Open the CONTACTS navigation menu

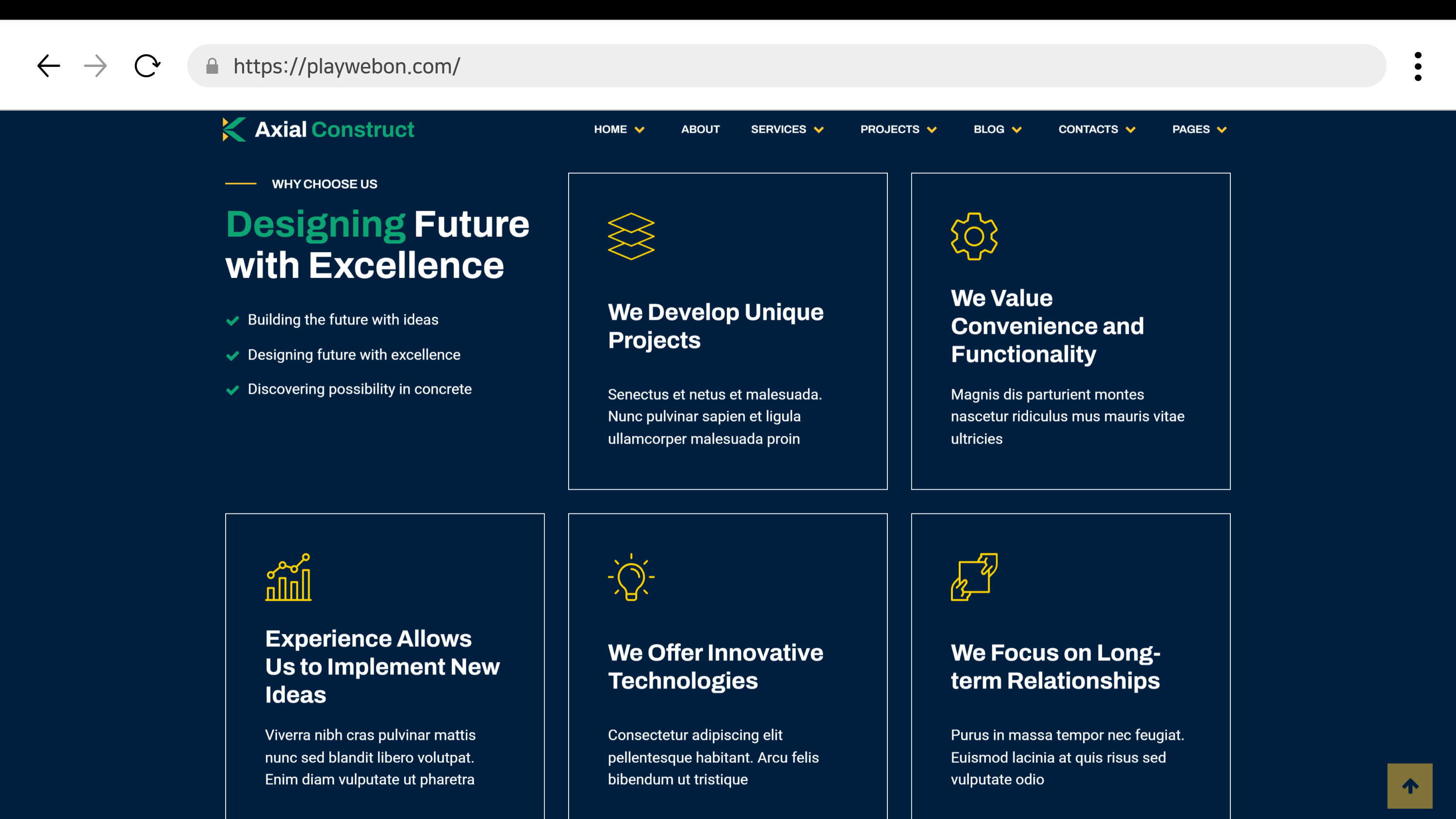[x=1096, y=130]
